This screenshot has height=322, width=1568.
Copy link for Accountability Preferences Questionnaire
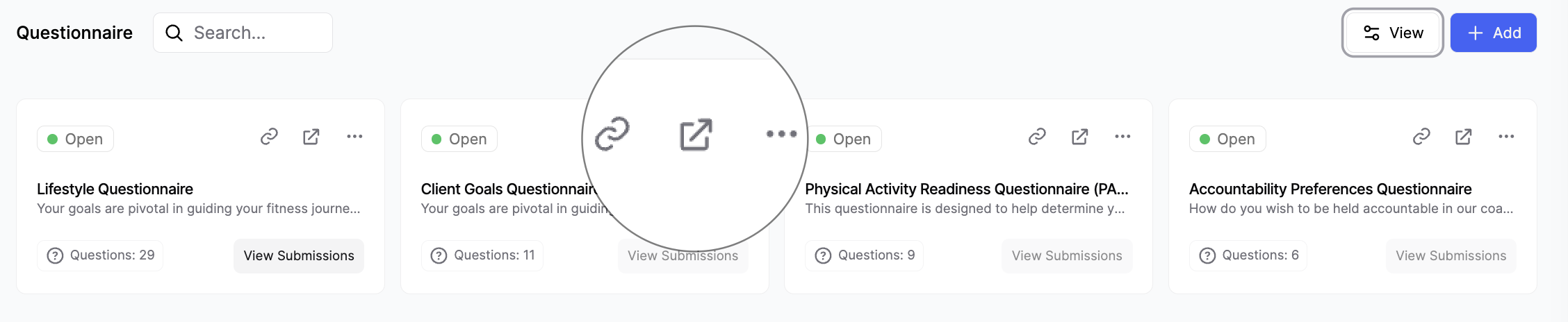[x=1421, y=137]
